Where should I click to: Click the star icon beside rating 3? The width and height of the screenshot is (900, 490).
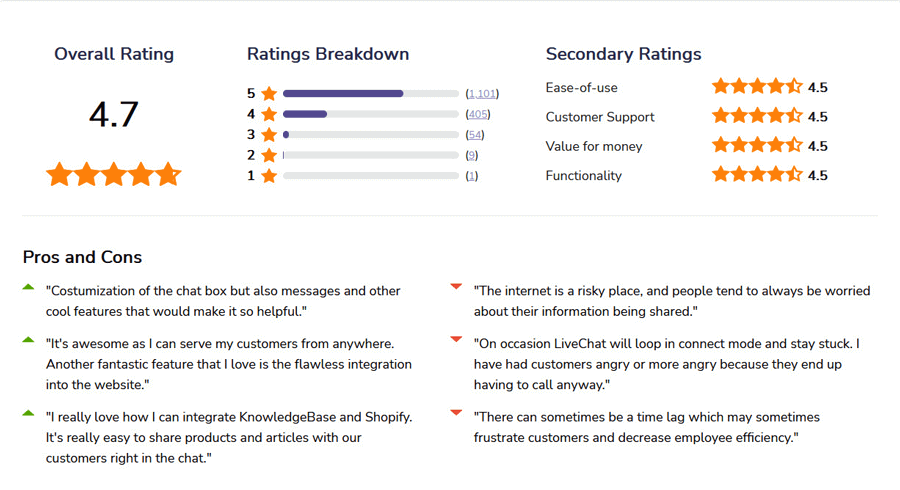pyautogui.click(x=269, y=135)
